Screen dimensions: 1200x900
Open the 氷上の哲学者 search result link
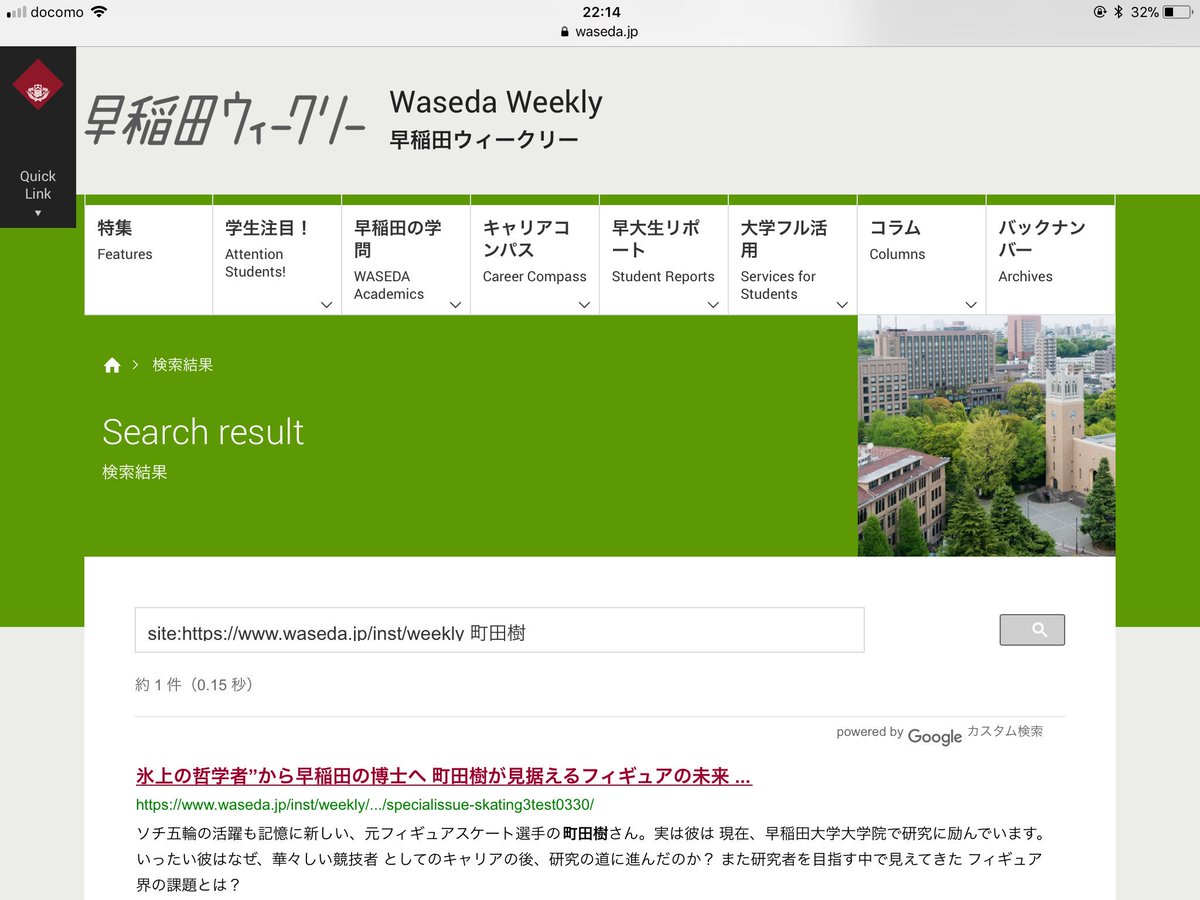point(444,776)
